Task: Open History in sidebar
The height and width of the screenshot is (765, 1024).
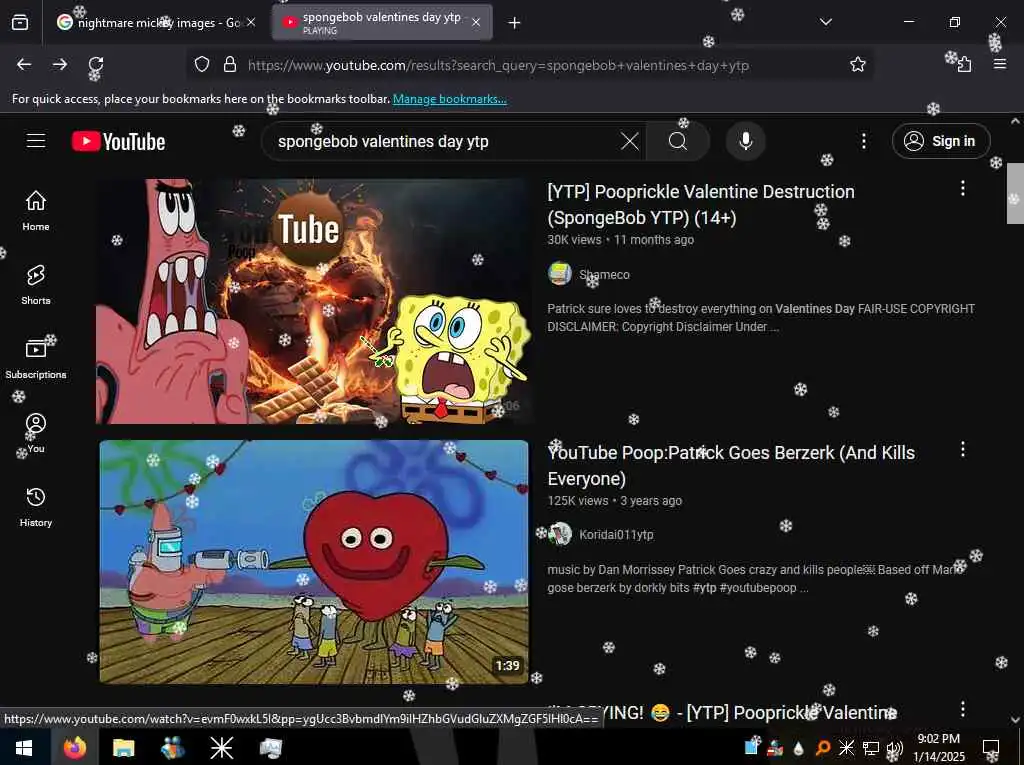Action: coord(36,507)
